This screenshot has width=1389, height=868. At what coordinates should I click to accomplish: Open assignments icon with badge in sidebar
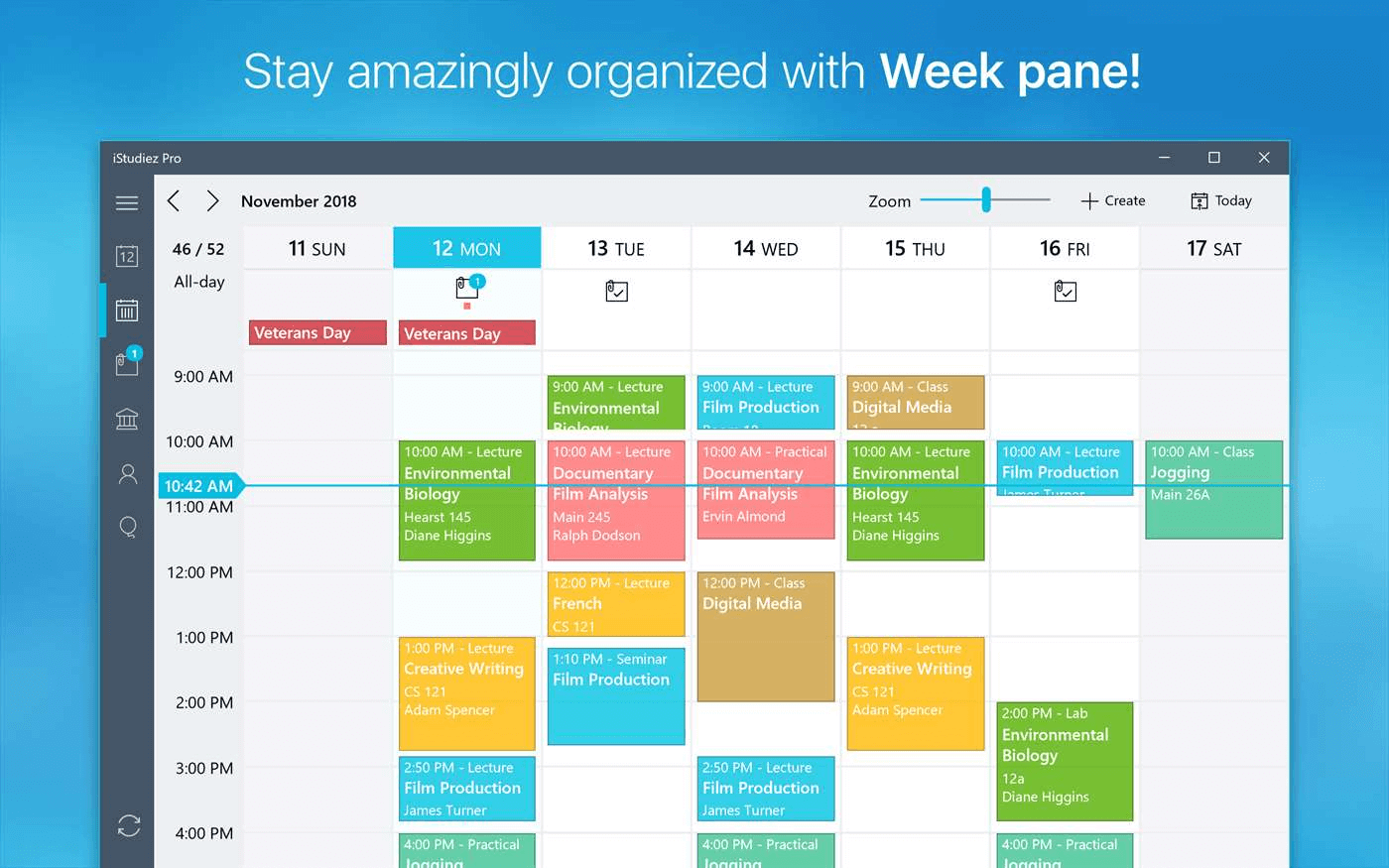(128, 361)
